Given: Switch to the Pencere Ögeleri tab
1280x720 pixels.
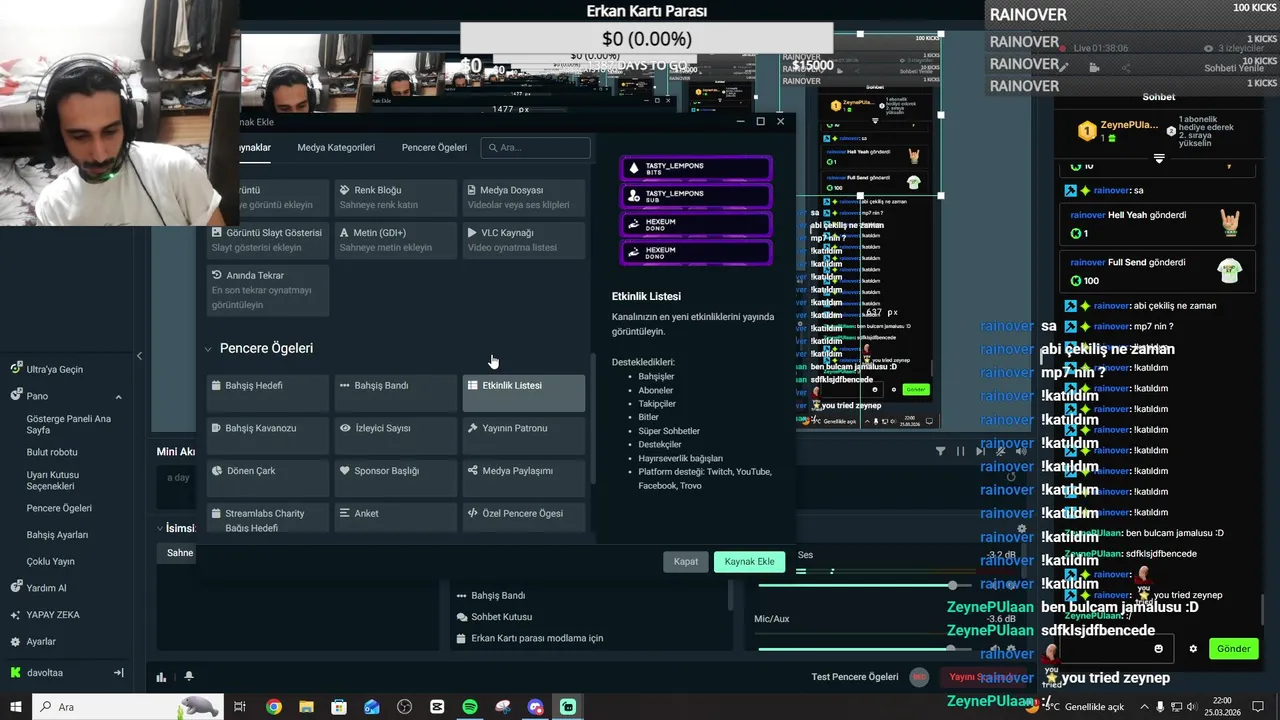Looking at the screenshot, I should click(x=434, y=147).
